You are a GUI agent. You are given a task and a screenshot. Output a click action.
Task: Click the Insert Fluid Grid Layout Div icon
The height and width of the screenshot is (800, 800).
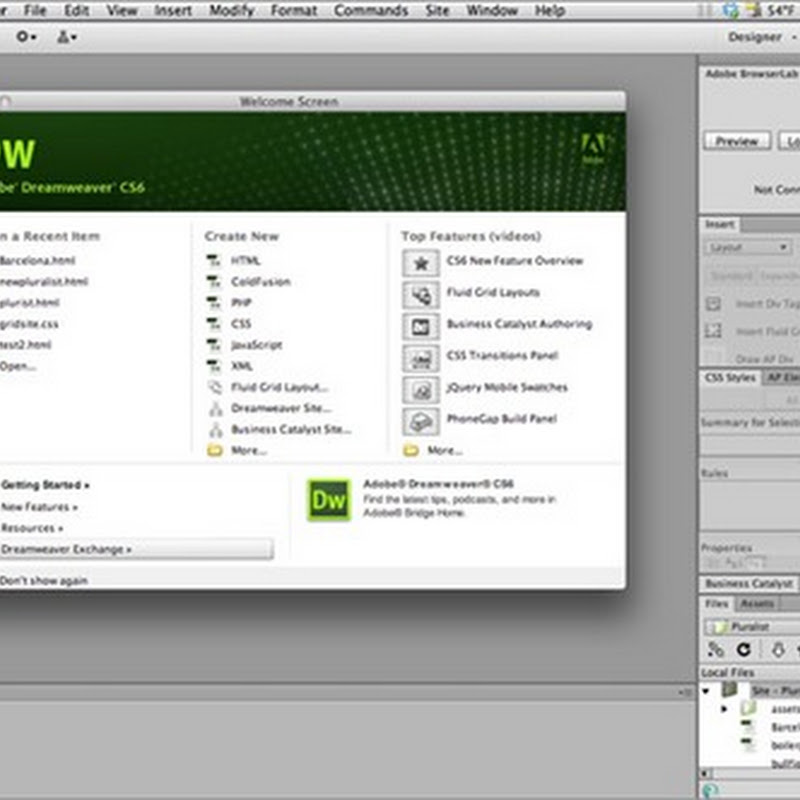point(713,331)
